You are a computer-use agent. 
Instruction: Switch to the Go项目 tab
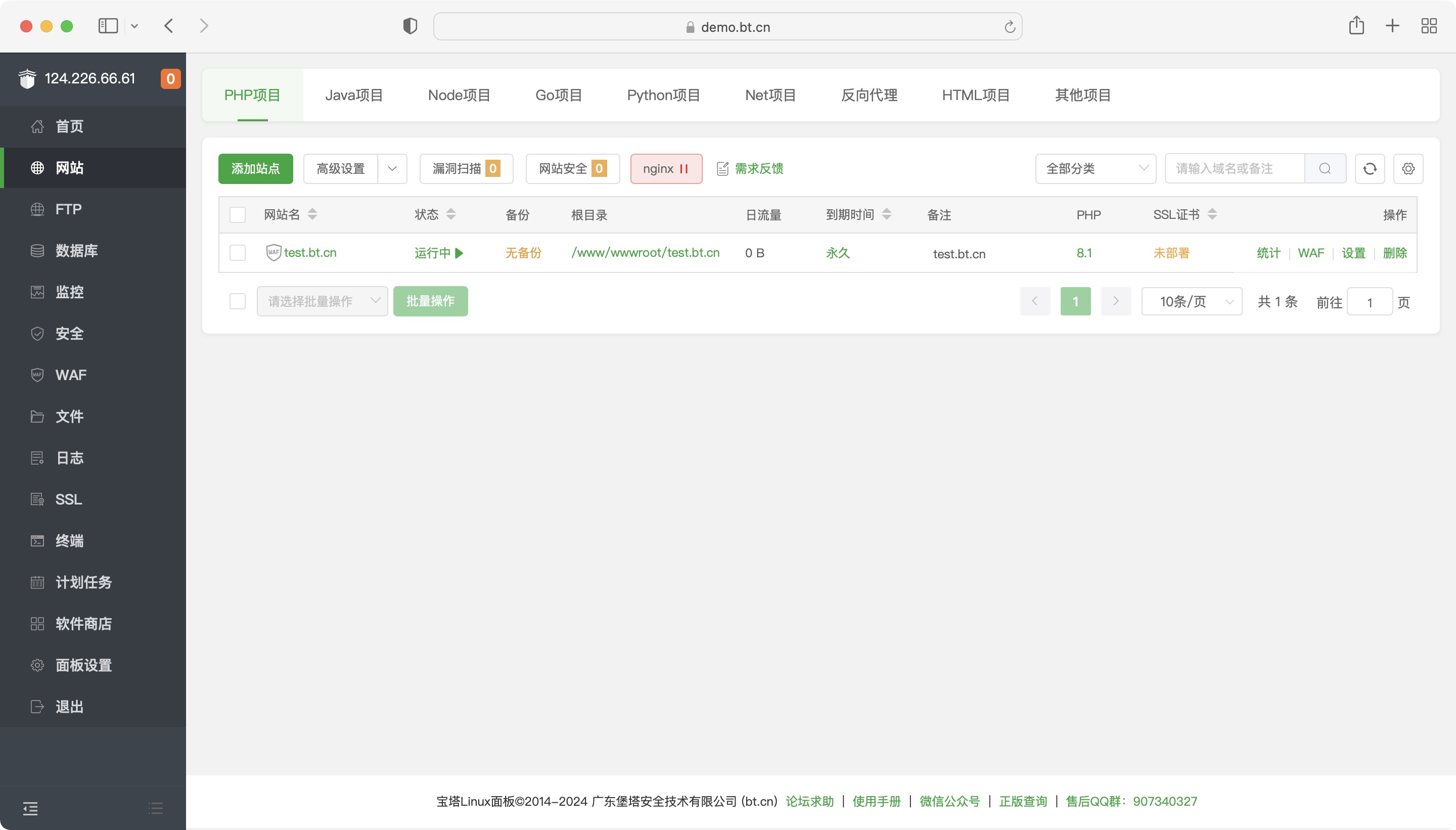click(x=558, y=95)
